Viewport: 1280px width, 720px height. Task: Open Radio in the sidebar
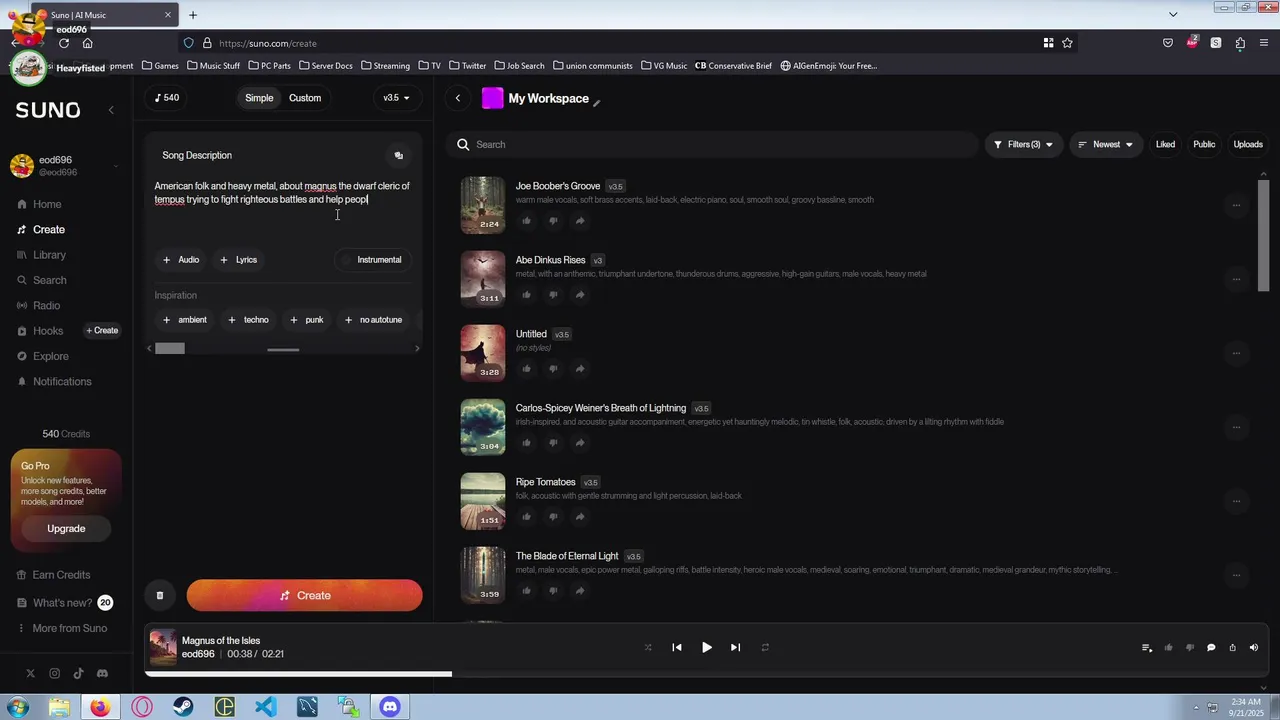pos(46,306)
